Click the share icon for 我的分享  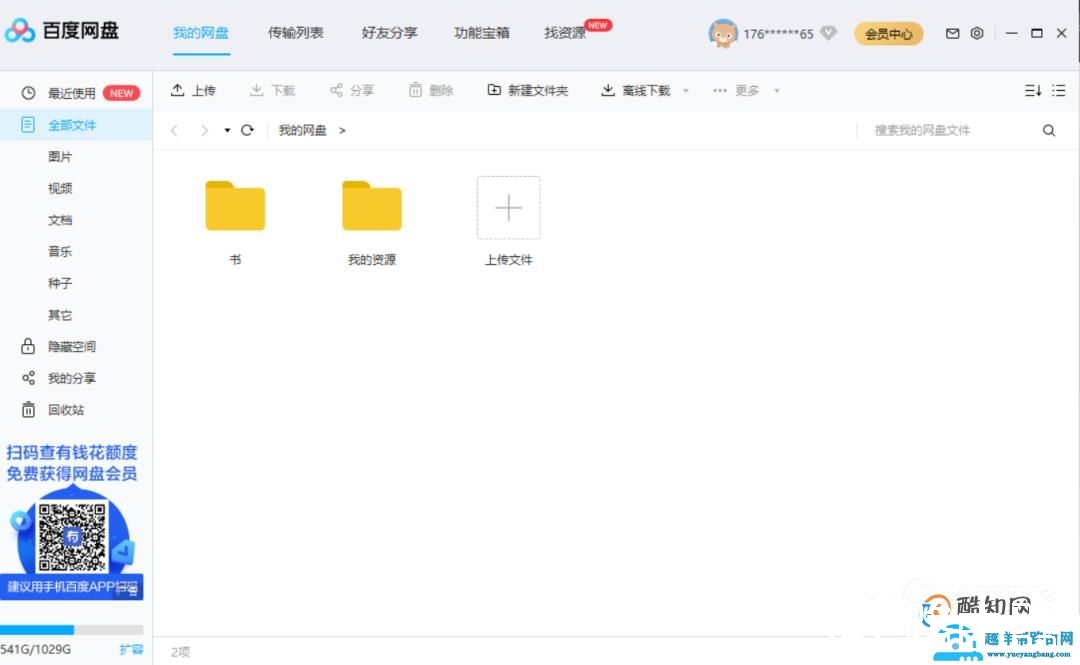click(x=28, y=378)
